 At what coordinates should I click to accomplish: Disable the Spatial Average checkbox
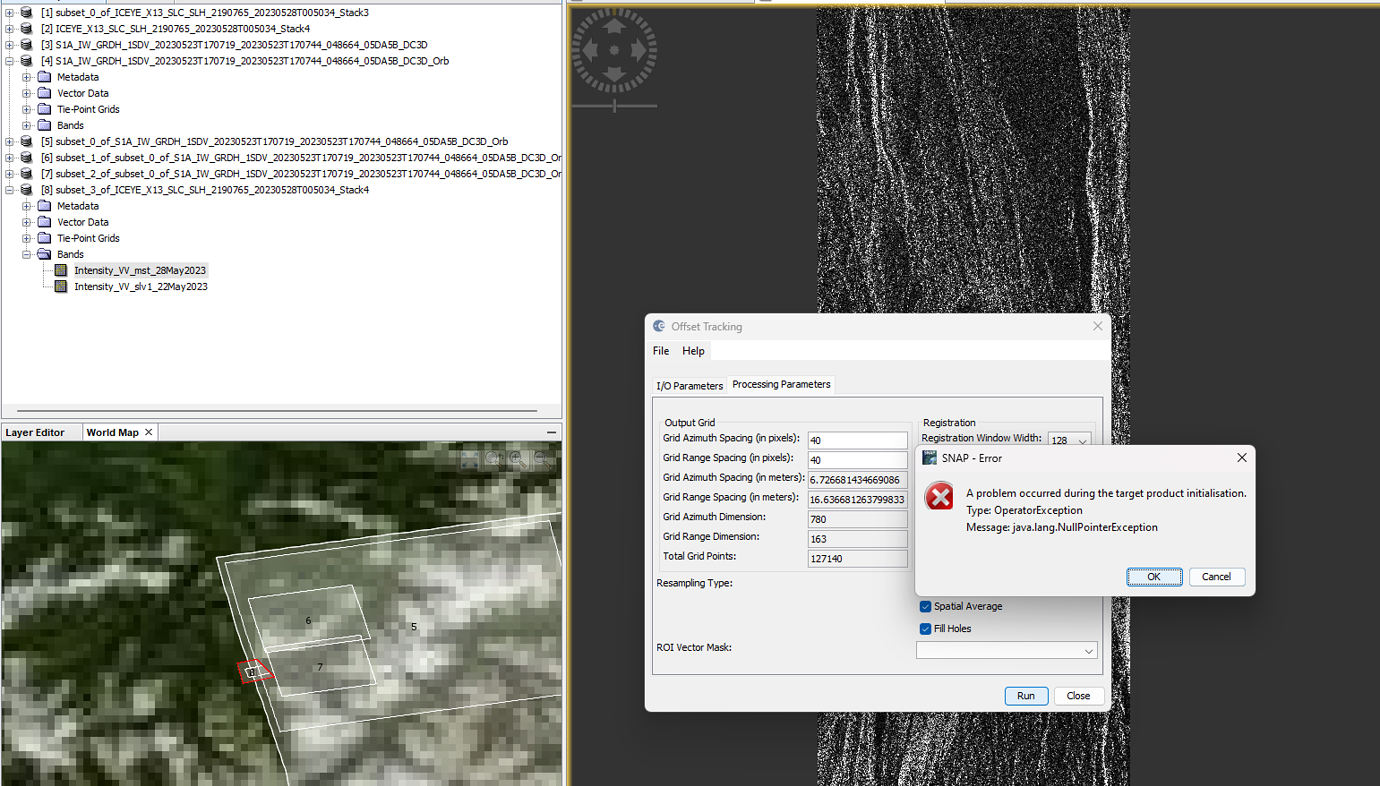[925, 606]
